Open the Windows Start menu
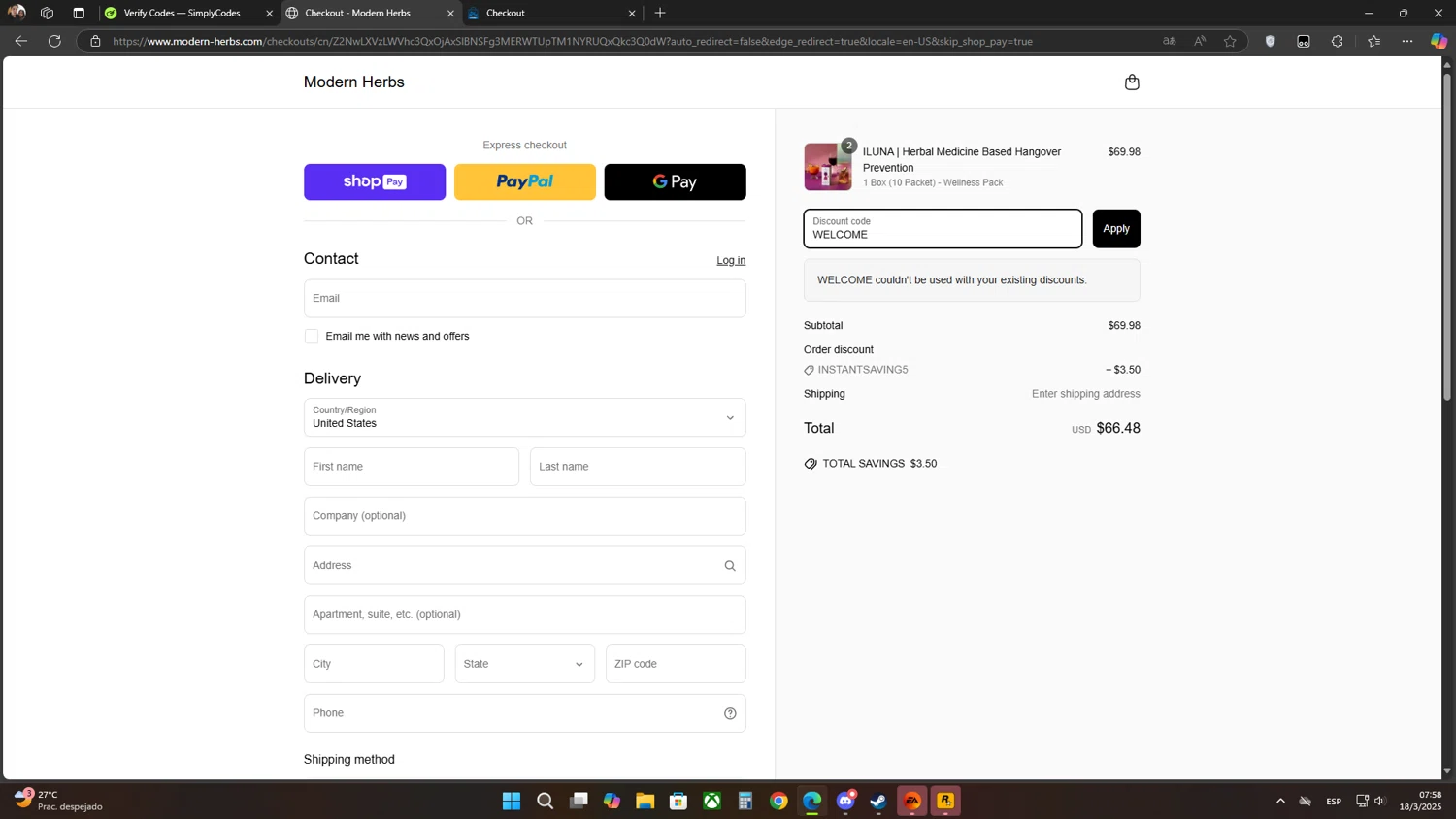1456x819 pixels. tap(512, 801)
